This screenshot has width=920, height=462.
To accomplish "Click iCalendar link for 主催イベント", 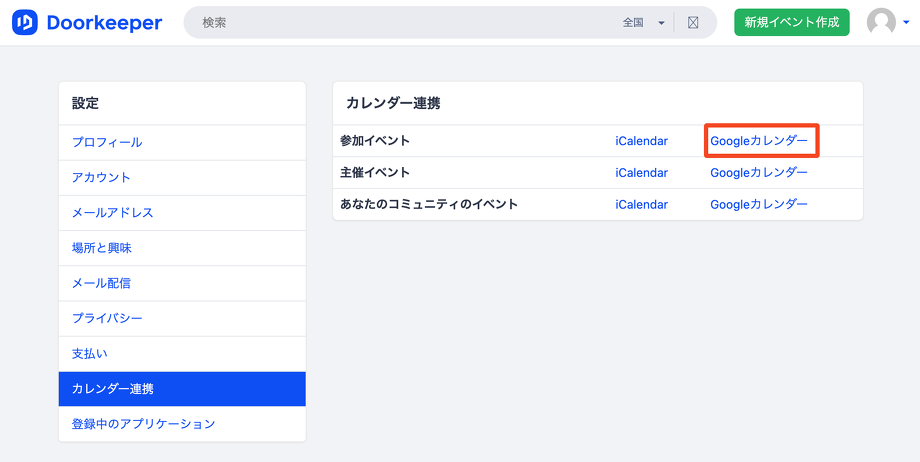I will [x=641, y=172].
